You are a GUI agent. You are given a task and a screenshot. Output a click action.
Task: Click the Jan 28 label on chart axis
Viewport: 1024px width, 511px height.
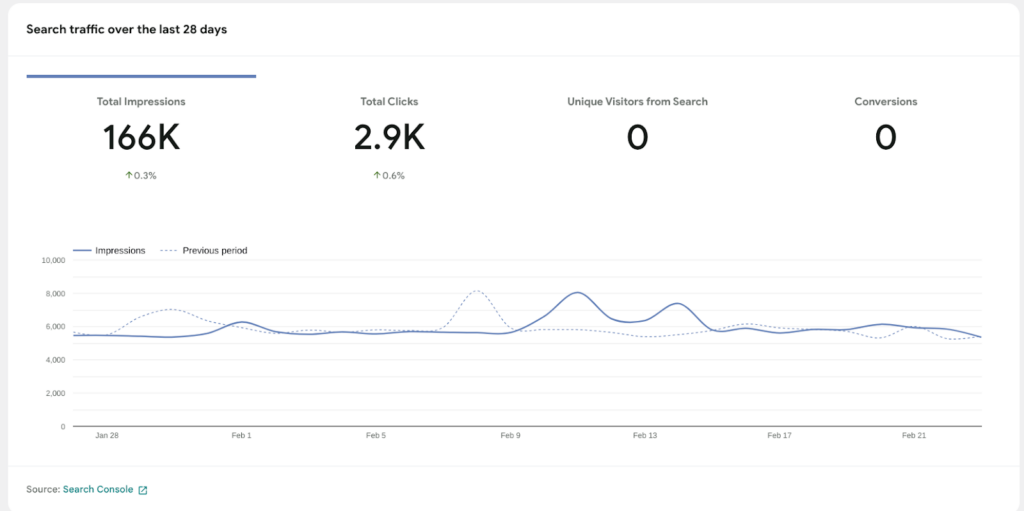(x=107, y=436)
